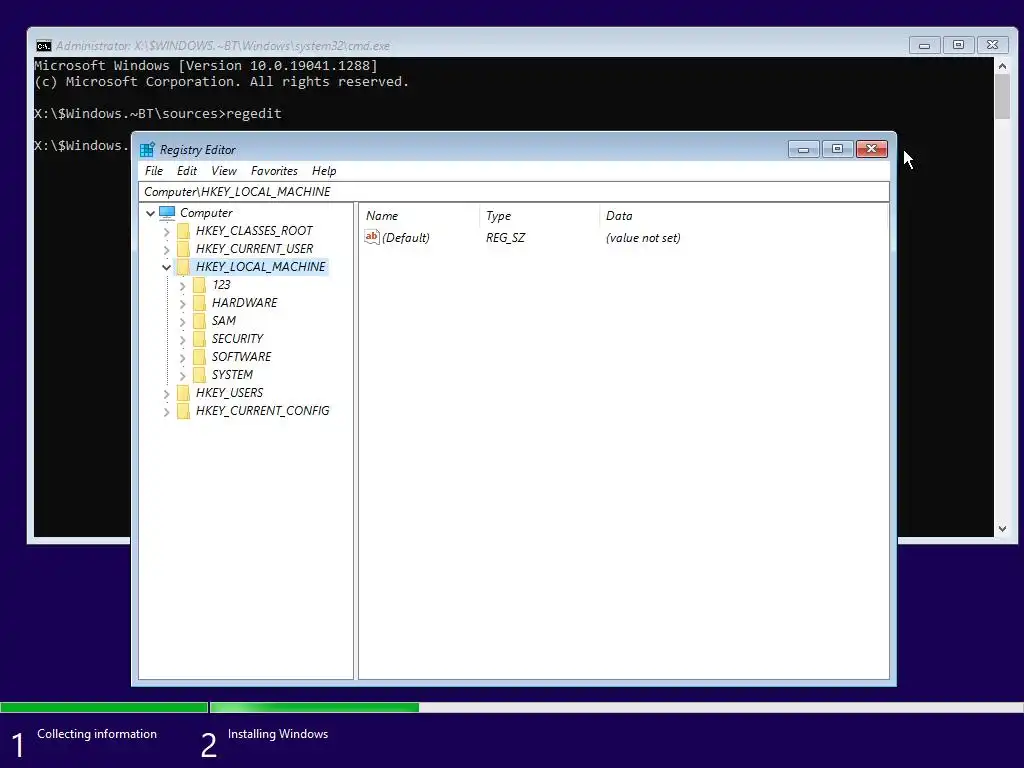
Task: Select the HKEY_CURRENT_USER label
Action: 255,249
